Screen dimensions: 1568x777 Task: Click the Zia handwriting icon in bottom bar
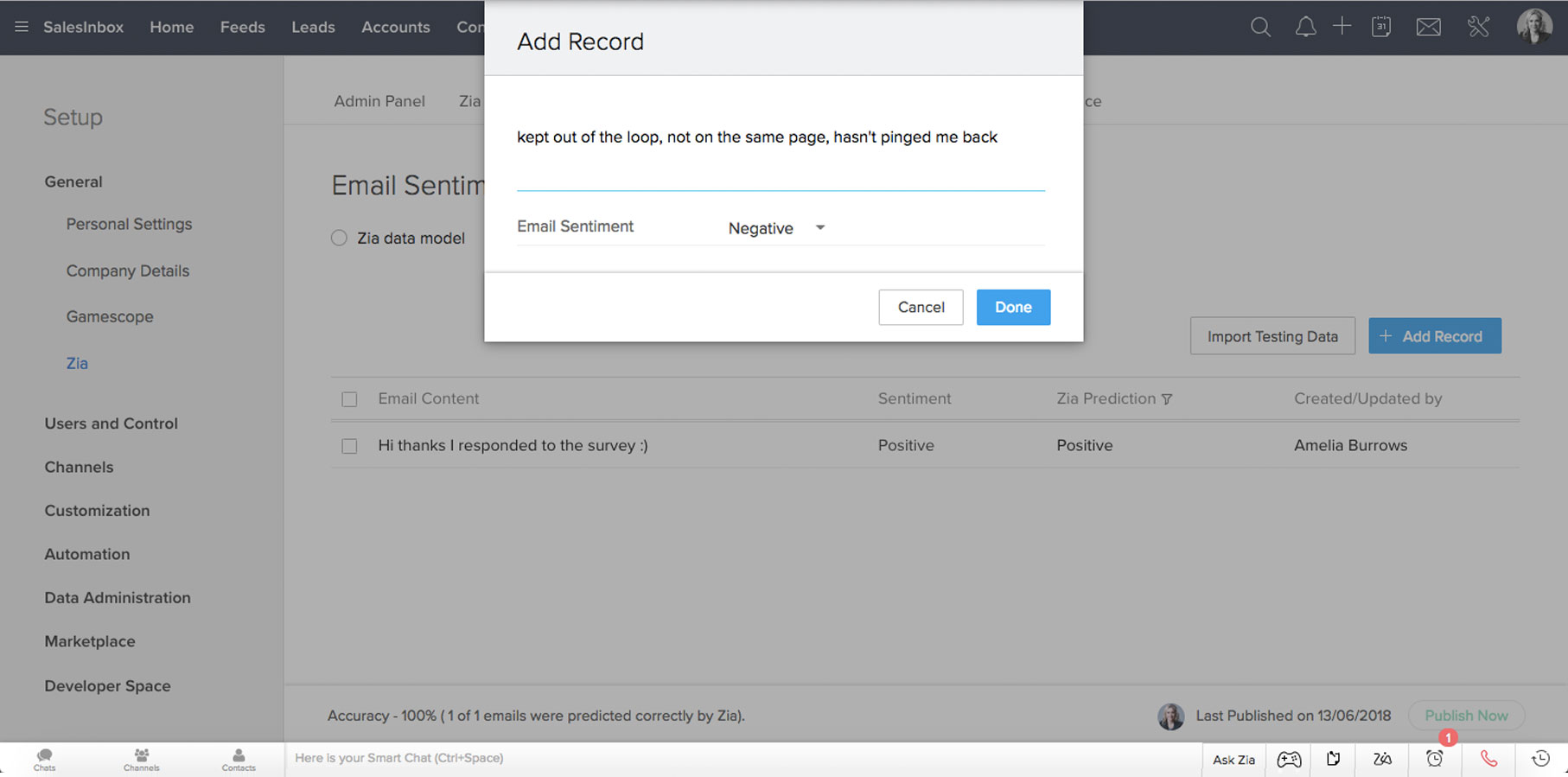click(1382, 759)
